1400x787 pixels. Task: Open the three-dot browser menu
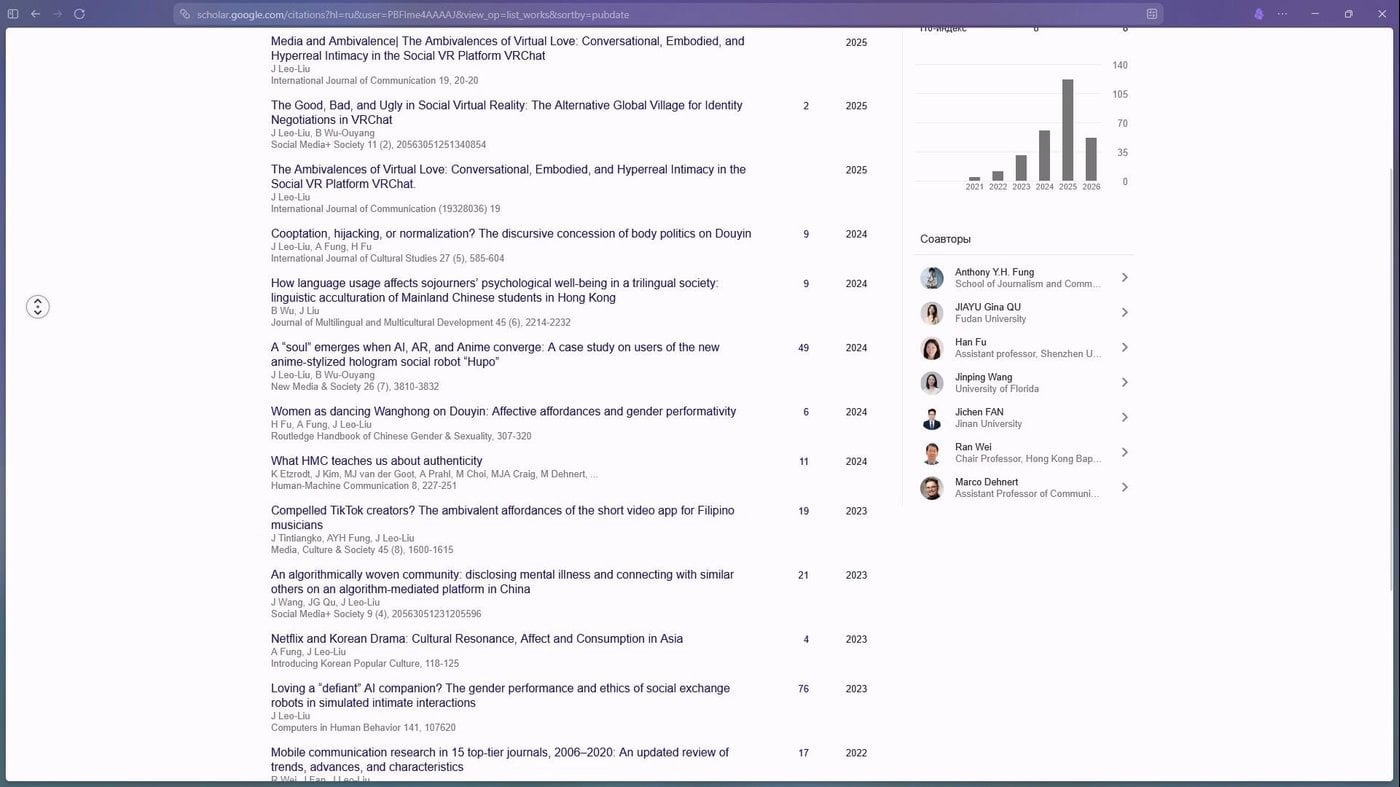click(x=1283, y=14)
